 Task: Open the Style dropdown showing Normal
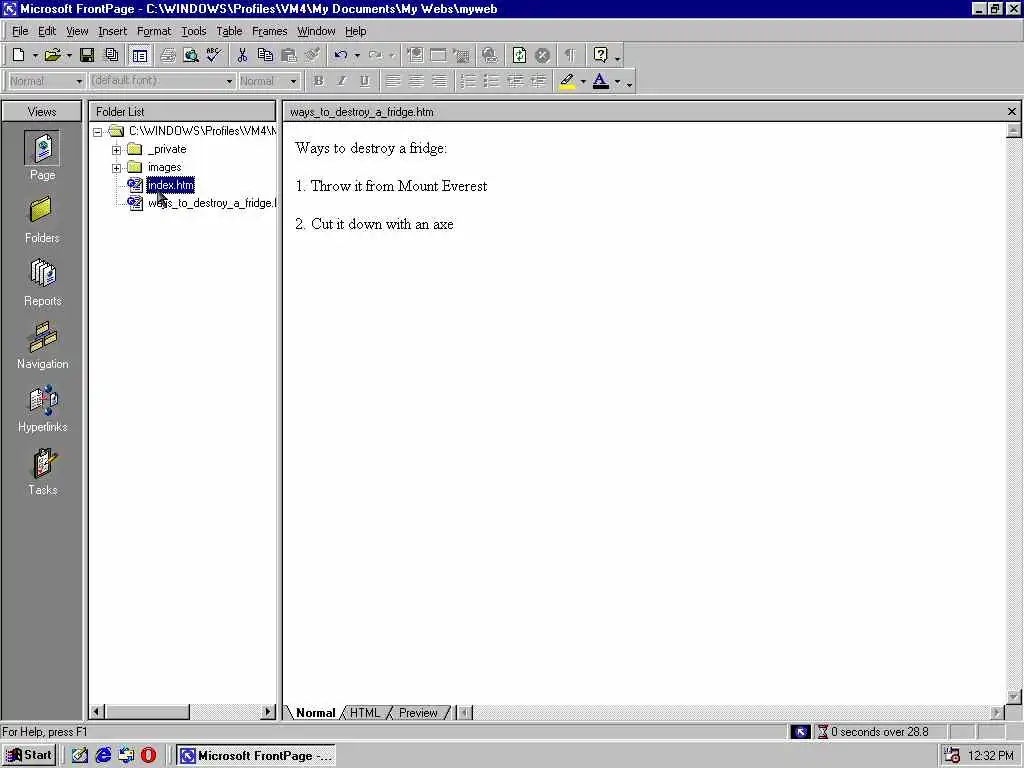pos(79,81)
